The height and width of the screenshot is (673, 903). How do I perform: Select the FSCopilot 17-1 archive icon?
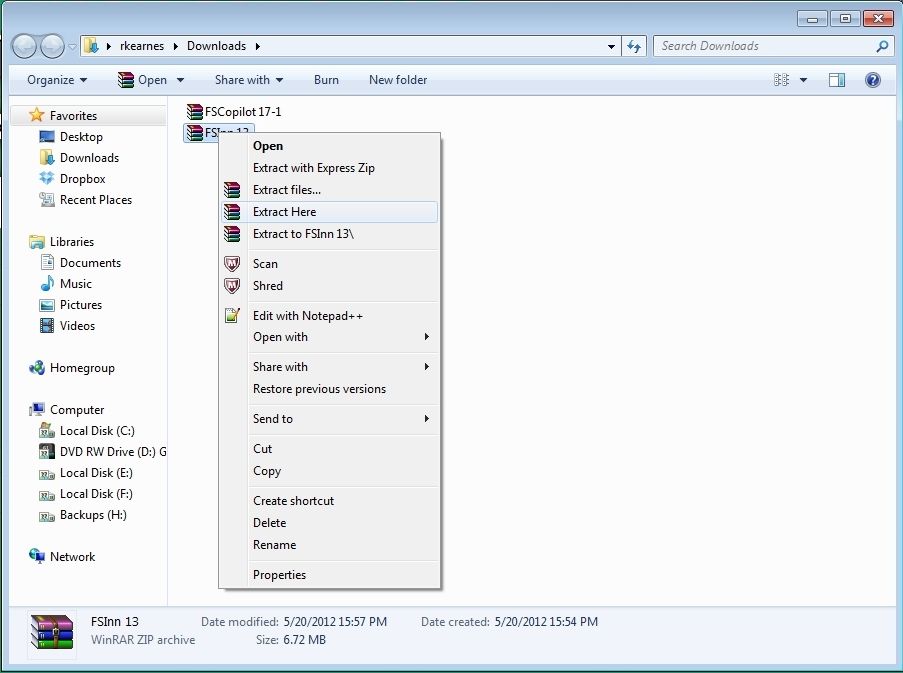point(195,112)
